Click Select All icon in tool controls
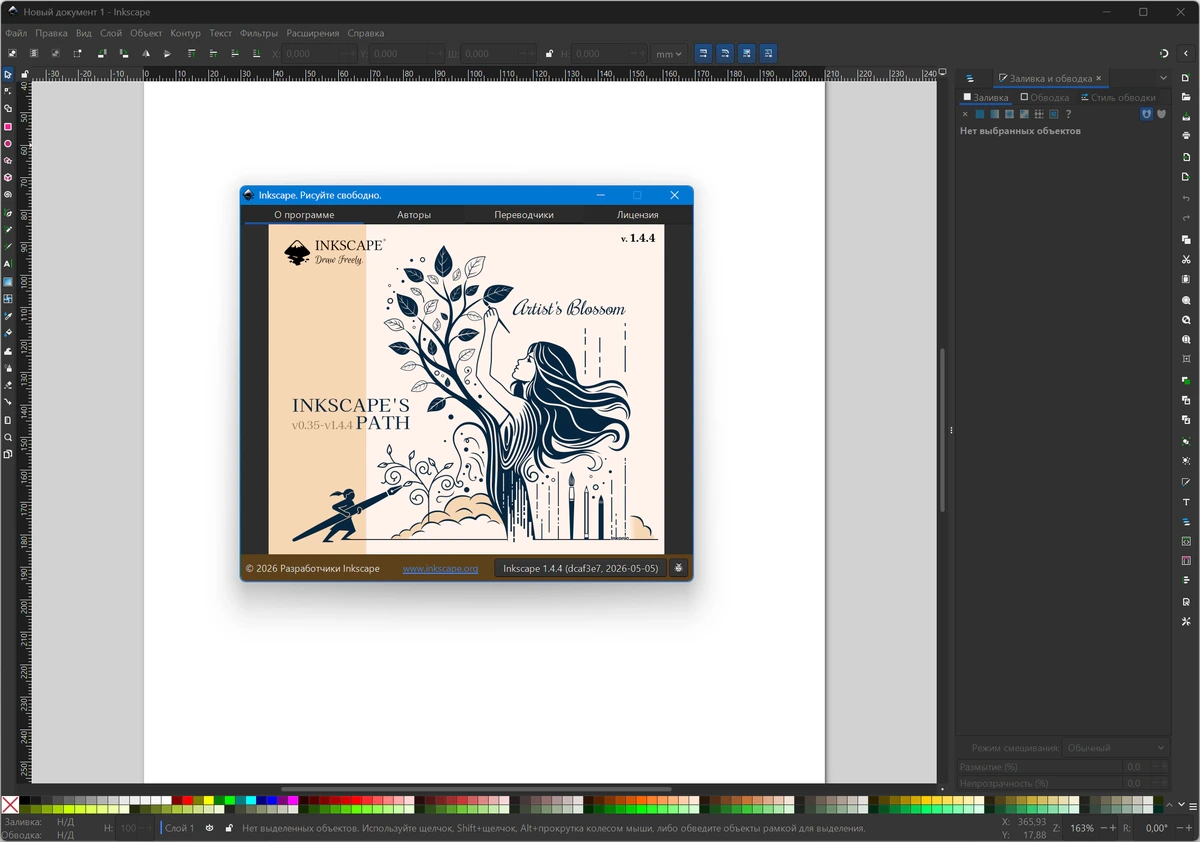The width and height of the screenshot is (1200, 842). [12, 54]
